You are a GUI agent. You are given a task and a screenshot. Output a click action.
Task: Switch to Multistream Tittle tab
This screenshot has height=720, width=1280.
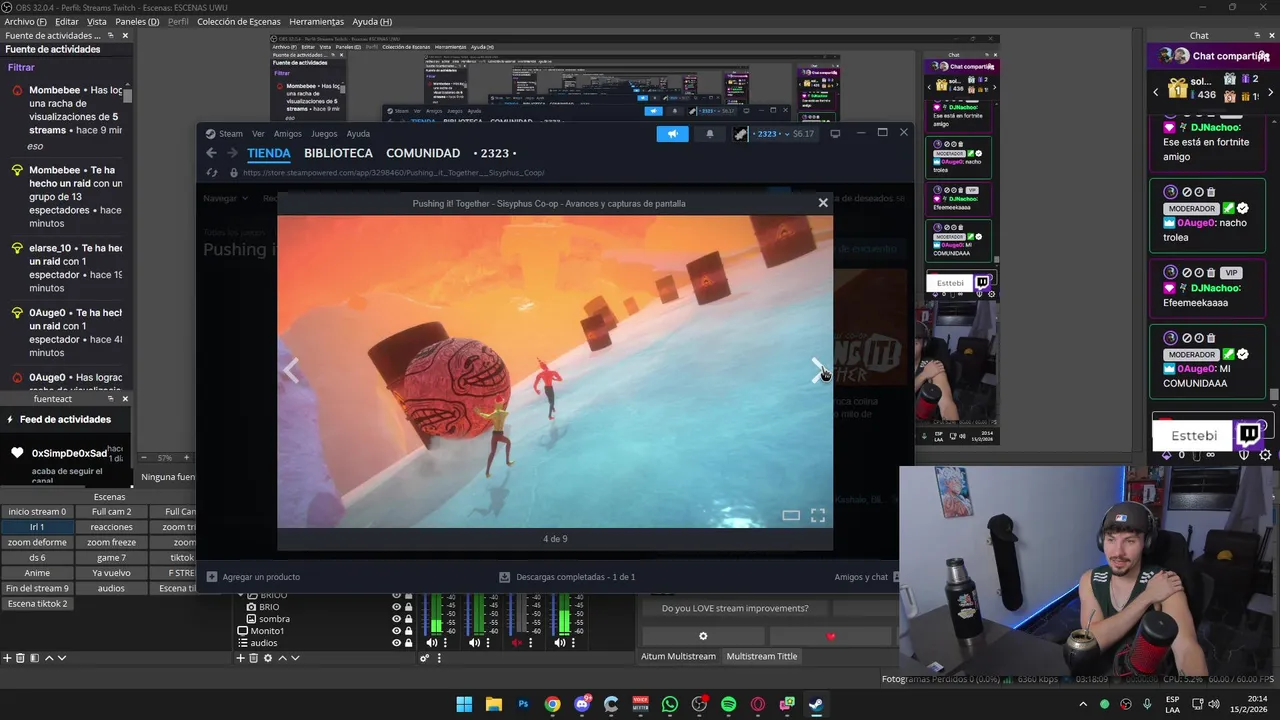point(762,656)
